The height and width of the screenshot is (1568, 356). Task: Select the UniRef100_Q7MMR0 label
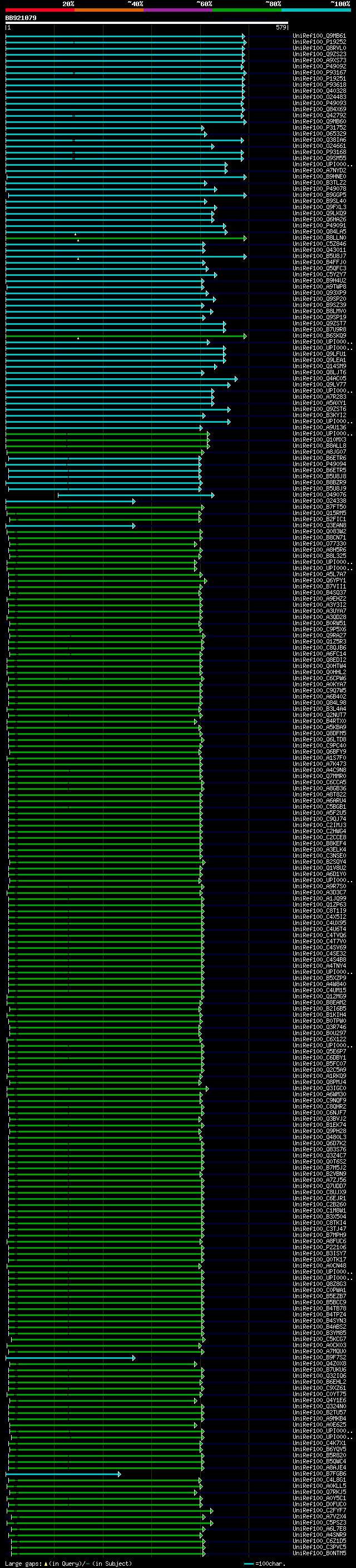tap(319, 776)
